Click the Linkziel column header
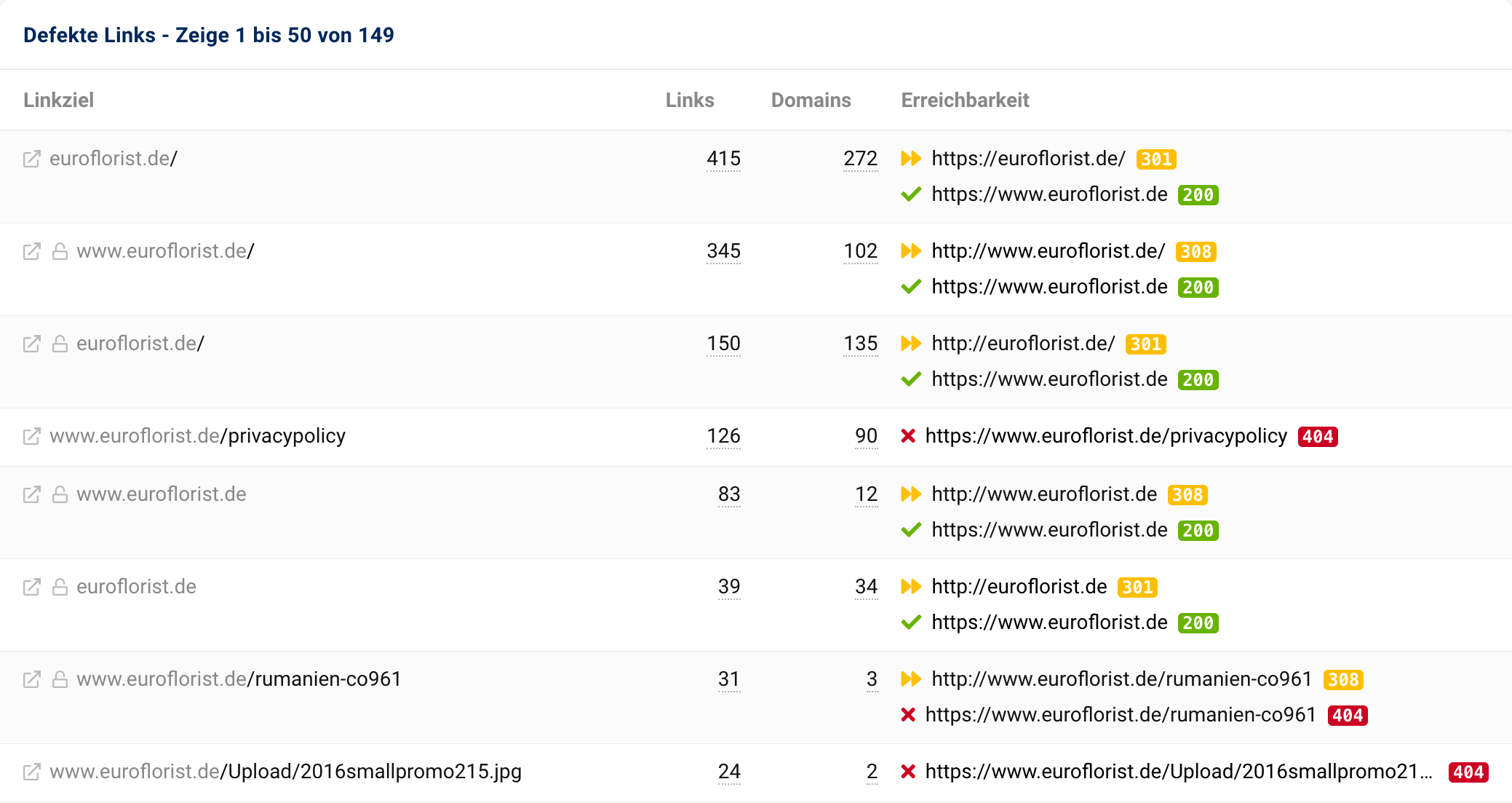Image resolution: width=1512 pixels, height=803 pixels. (58, 100)
